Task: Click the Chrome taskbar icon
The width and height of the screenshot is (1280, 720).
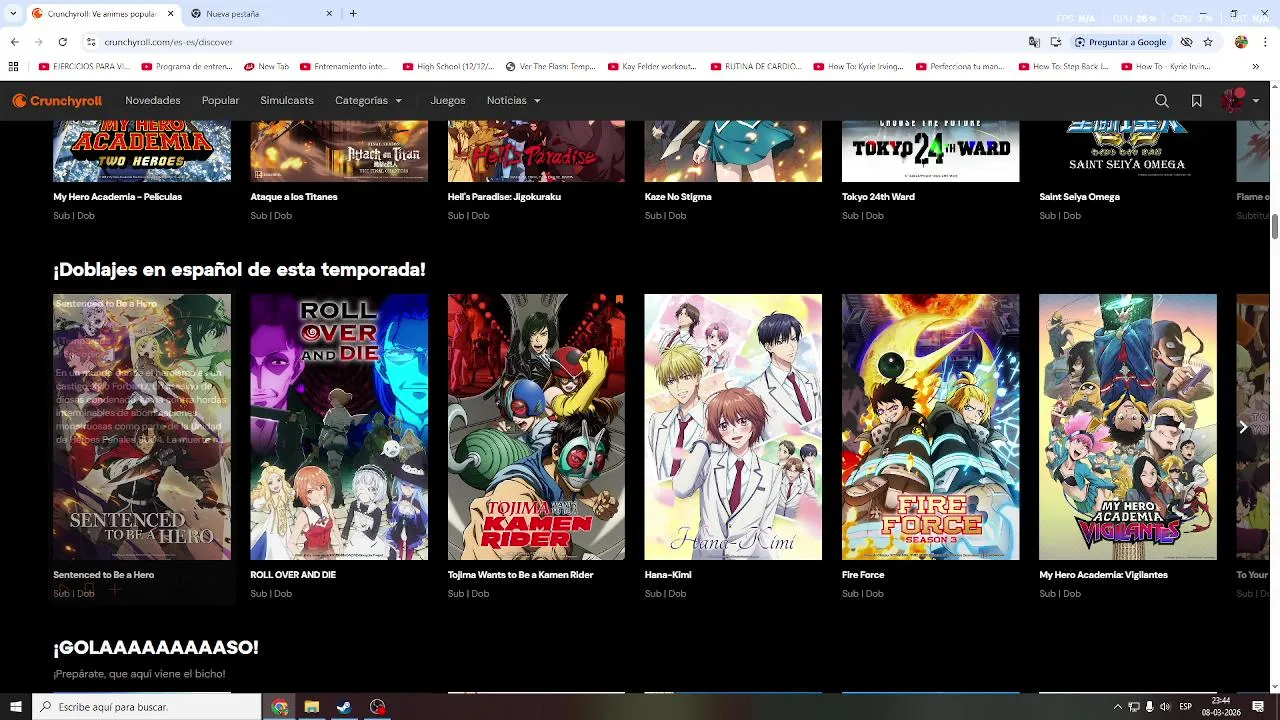Action: pyautogui.click(x=279, y=707)
